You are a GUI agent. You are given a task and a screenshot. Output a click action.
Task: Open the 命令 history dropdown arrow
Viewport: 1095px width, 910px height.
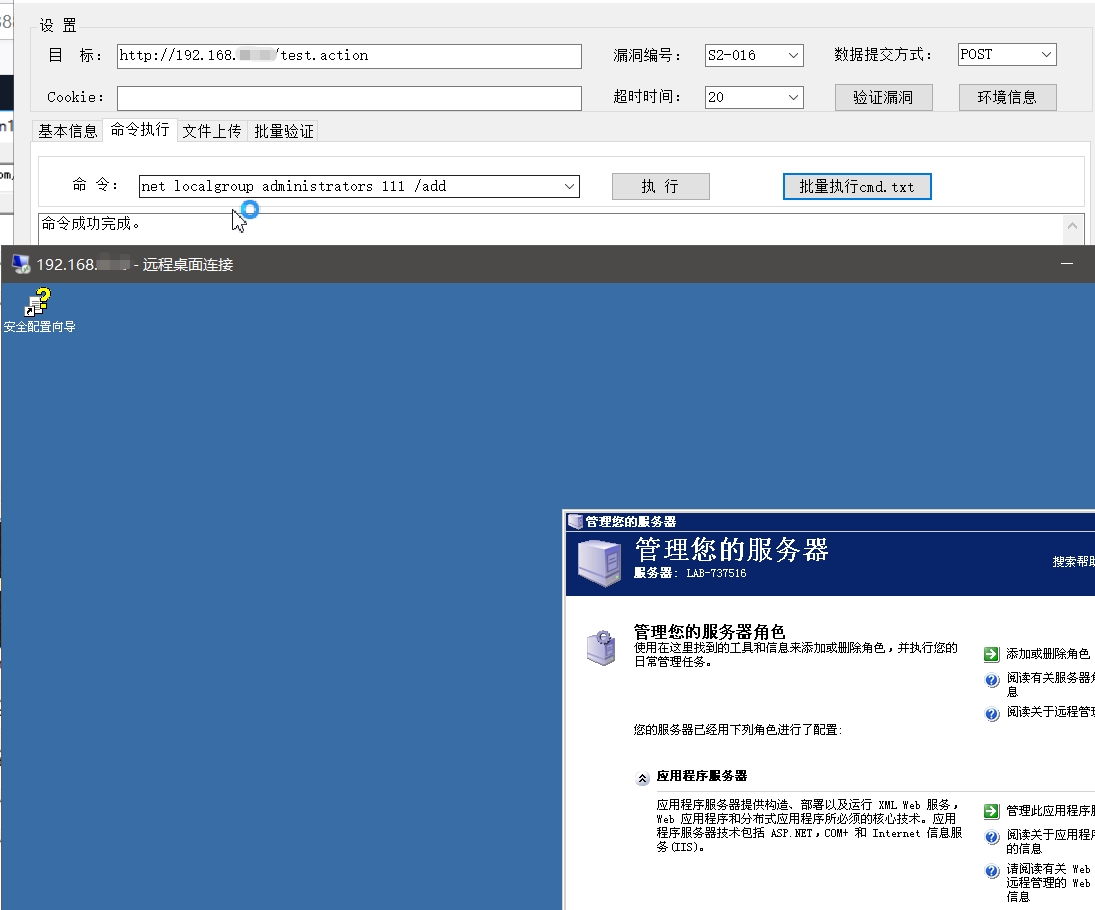(x=570, y=186)
